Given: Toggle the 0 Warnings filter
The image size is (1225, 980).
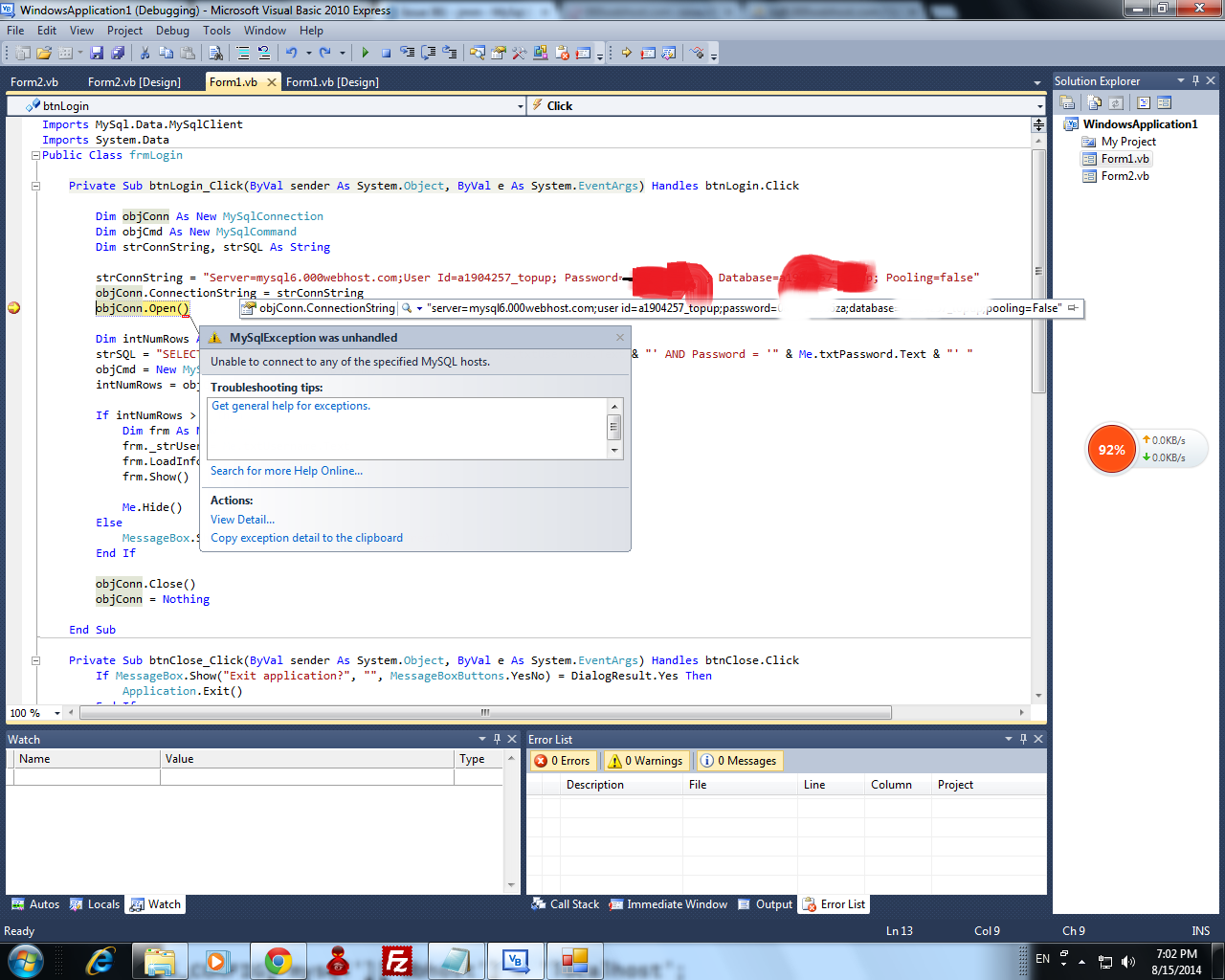Looking at the screenshot, I should coord(646,761).
